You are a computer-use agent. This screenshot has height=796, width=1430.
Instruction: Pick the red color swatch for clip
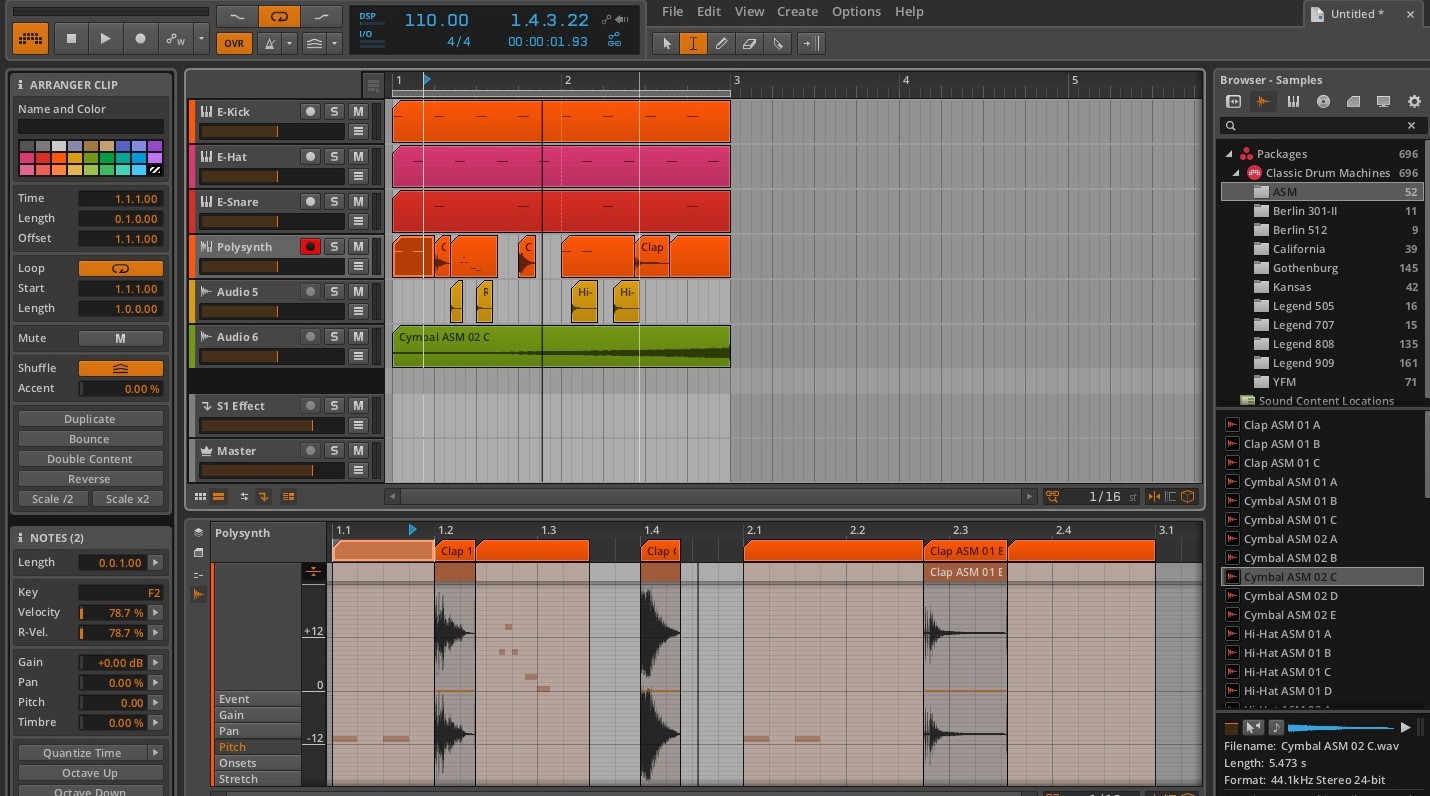click(x=42, y=158)
